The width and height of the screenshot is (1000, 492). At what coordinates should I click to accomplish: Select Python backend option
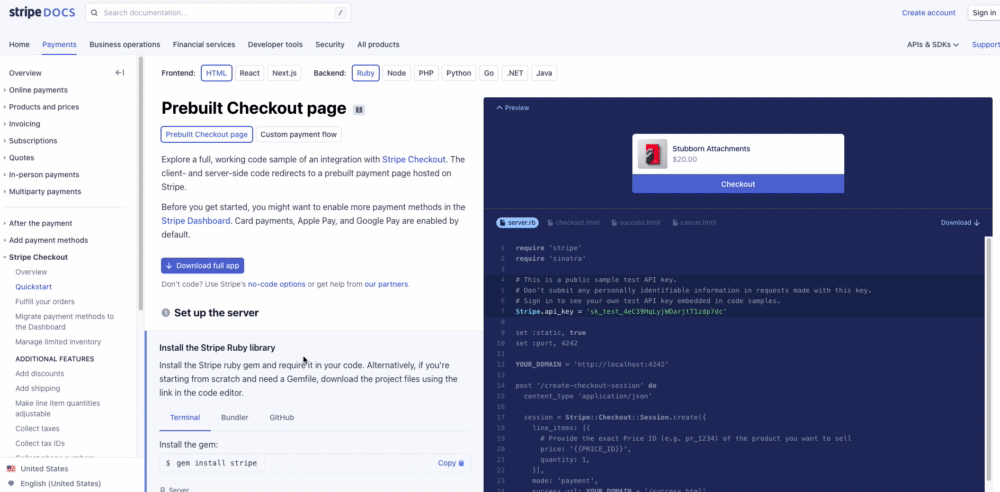tap(459, 73)
